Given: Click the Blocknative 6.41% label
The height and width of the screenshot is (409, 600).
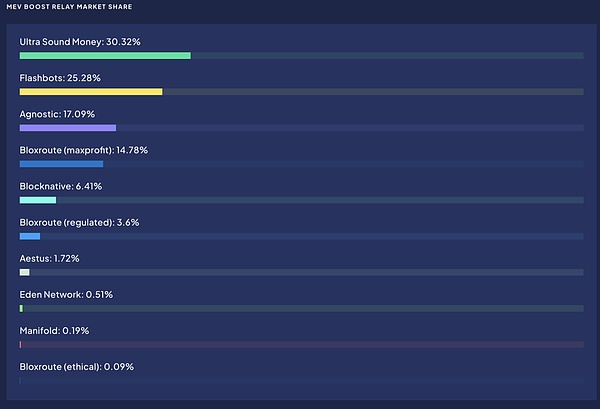Looking at the screenshot, I should 61,186.
